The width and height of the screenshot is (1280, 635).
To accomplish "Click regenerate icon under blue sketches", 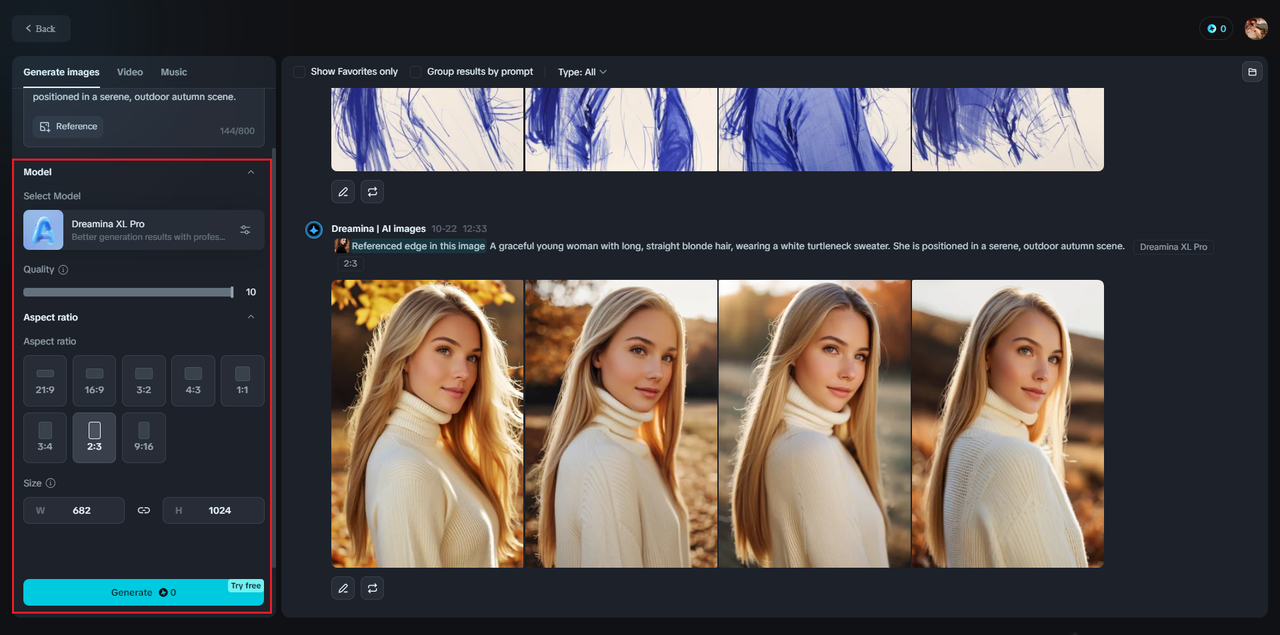I will 372,191.
